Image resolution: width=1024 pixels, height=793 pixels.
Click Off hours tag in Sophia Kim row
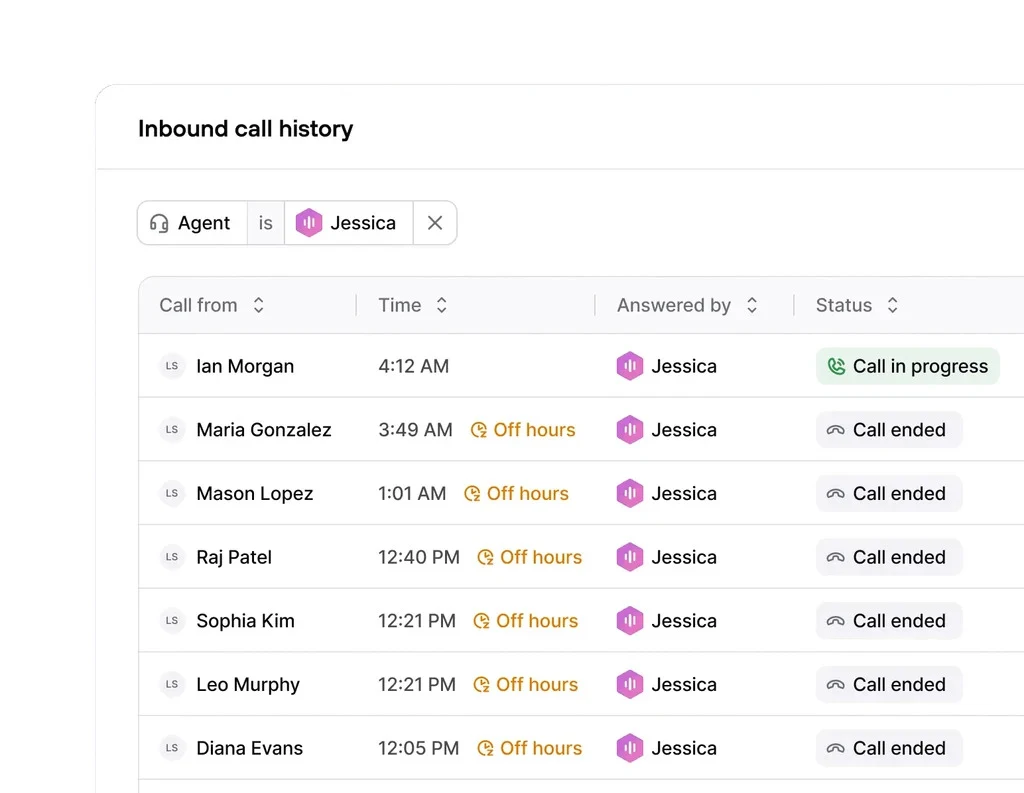coord(526,621)
